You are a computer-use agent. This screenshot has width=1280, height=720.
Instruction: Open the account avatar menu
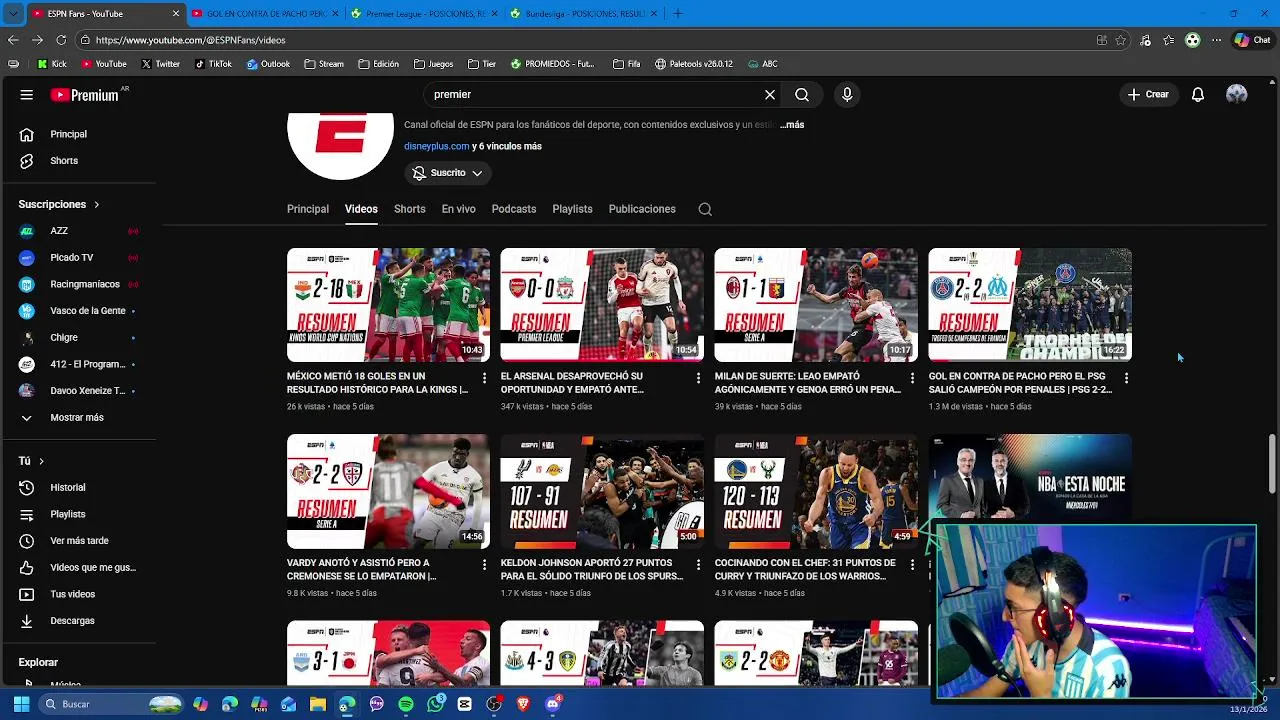pos(1237,95)
